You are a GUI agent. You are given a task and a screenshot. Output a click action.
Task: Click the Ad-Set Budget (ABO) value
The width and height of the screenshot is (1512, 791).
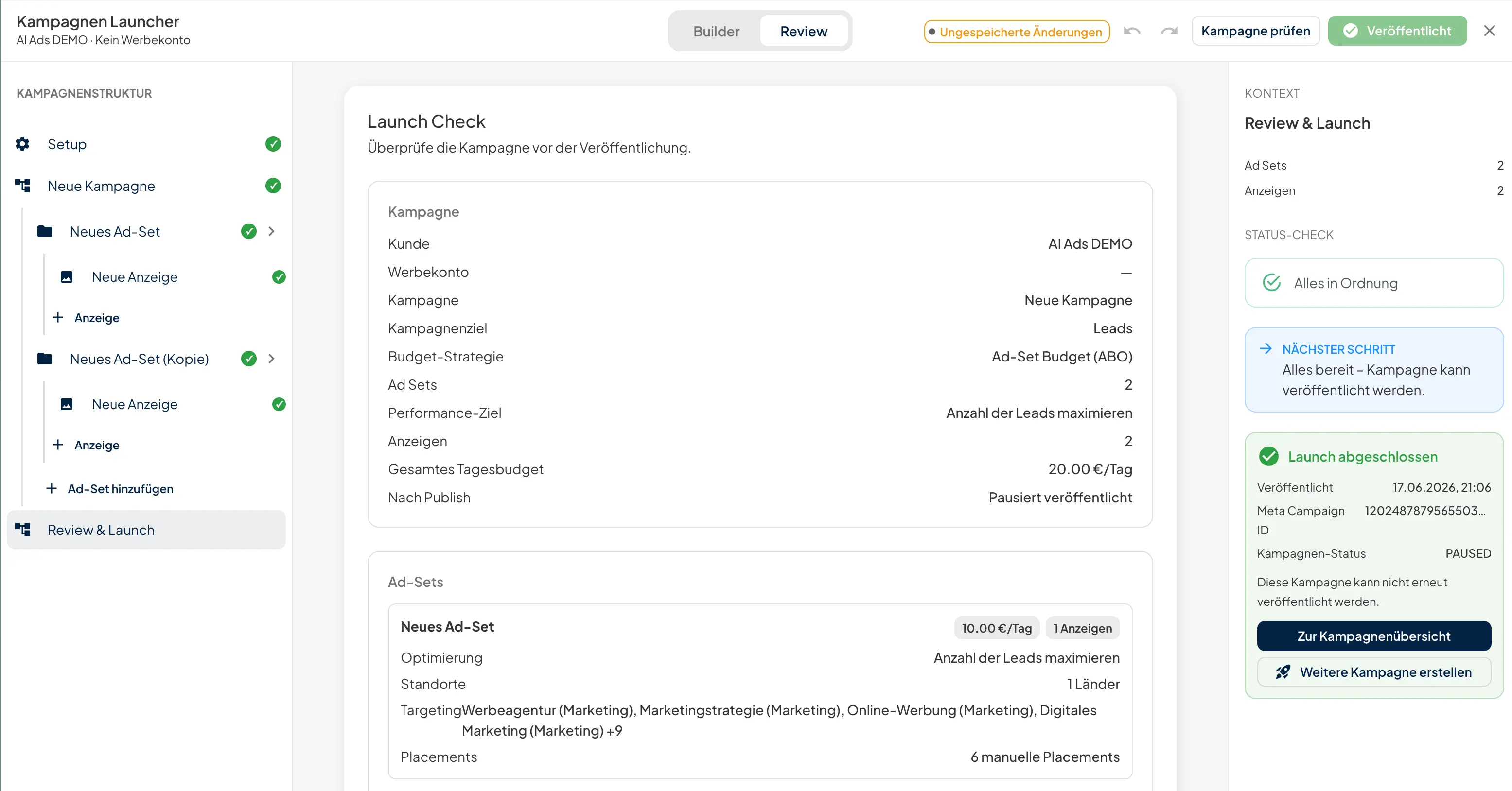point(1062,356)
